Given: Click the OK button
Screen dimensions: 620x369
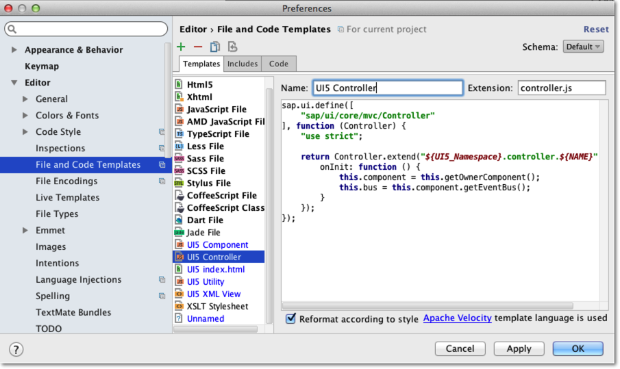Looking at the screenshot, I should [x=578, y=348].
